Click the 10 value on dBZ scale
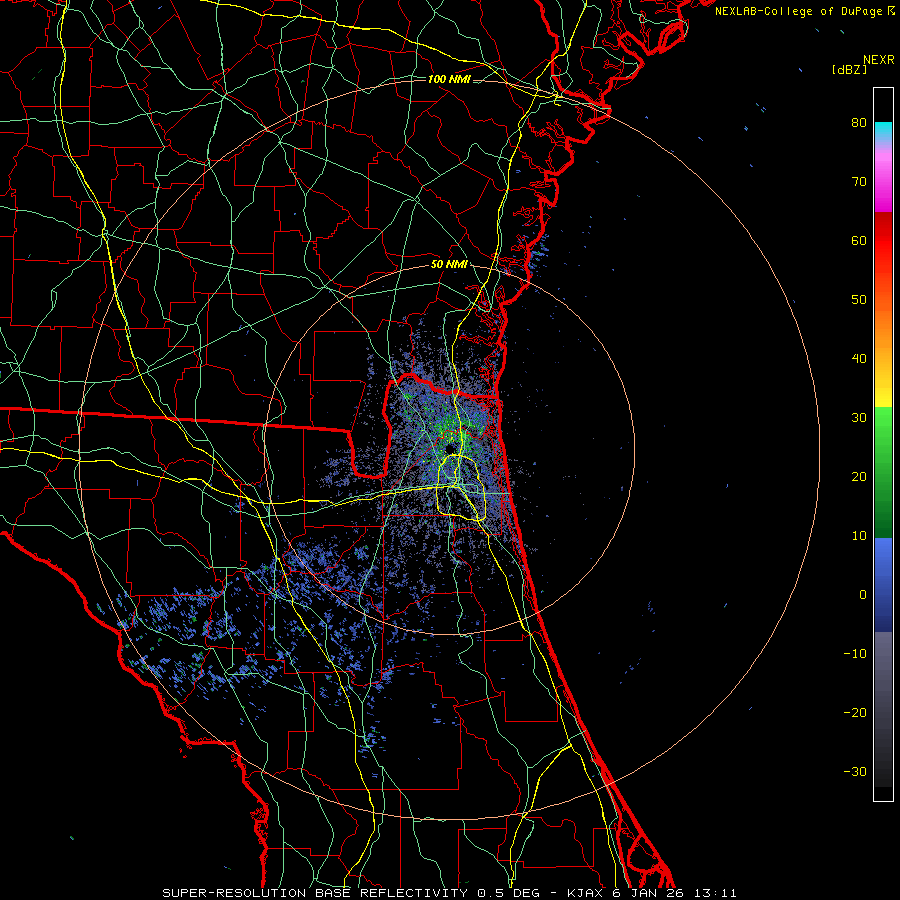This screenshot has height=900, width=900. (x=859, y=536)
